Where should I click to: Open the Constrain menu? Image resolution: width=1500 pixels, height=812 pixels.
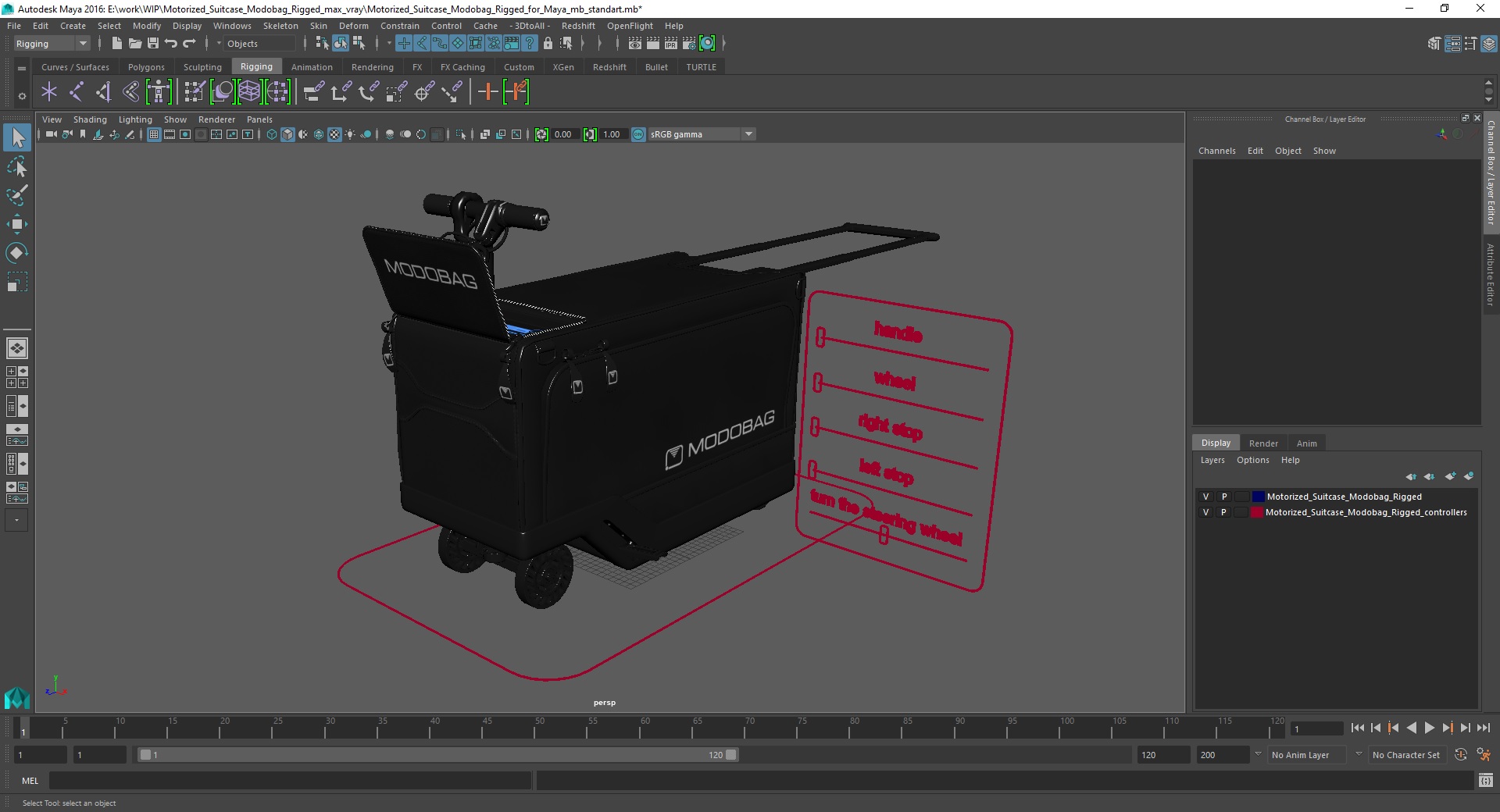click(x=400, y=26)
